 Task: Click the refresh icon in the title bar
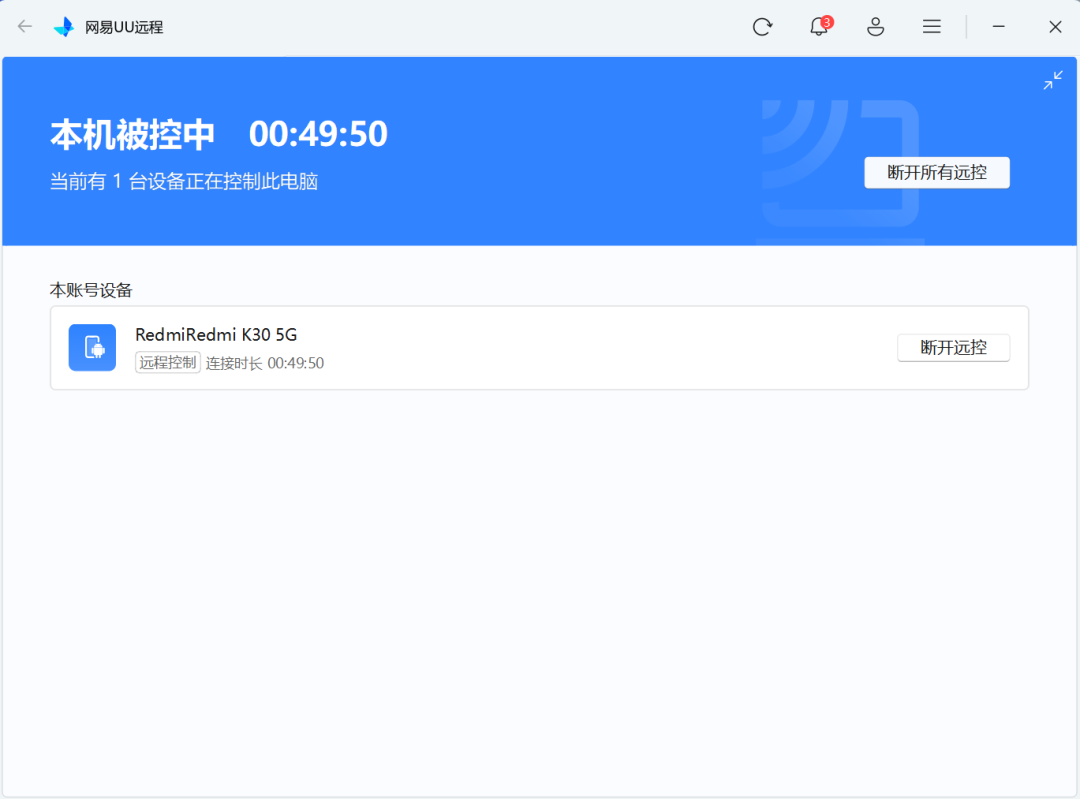(762, 27)
